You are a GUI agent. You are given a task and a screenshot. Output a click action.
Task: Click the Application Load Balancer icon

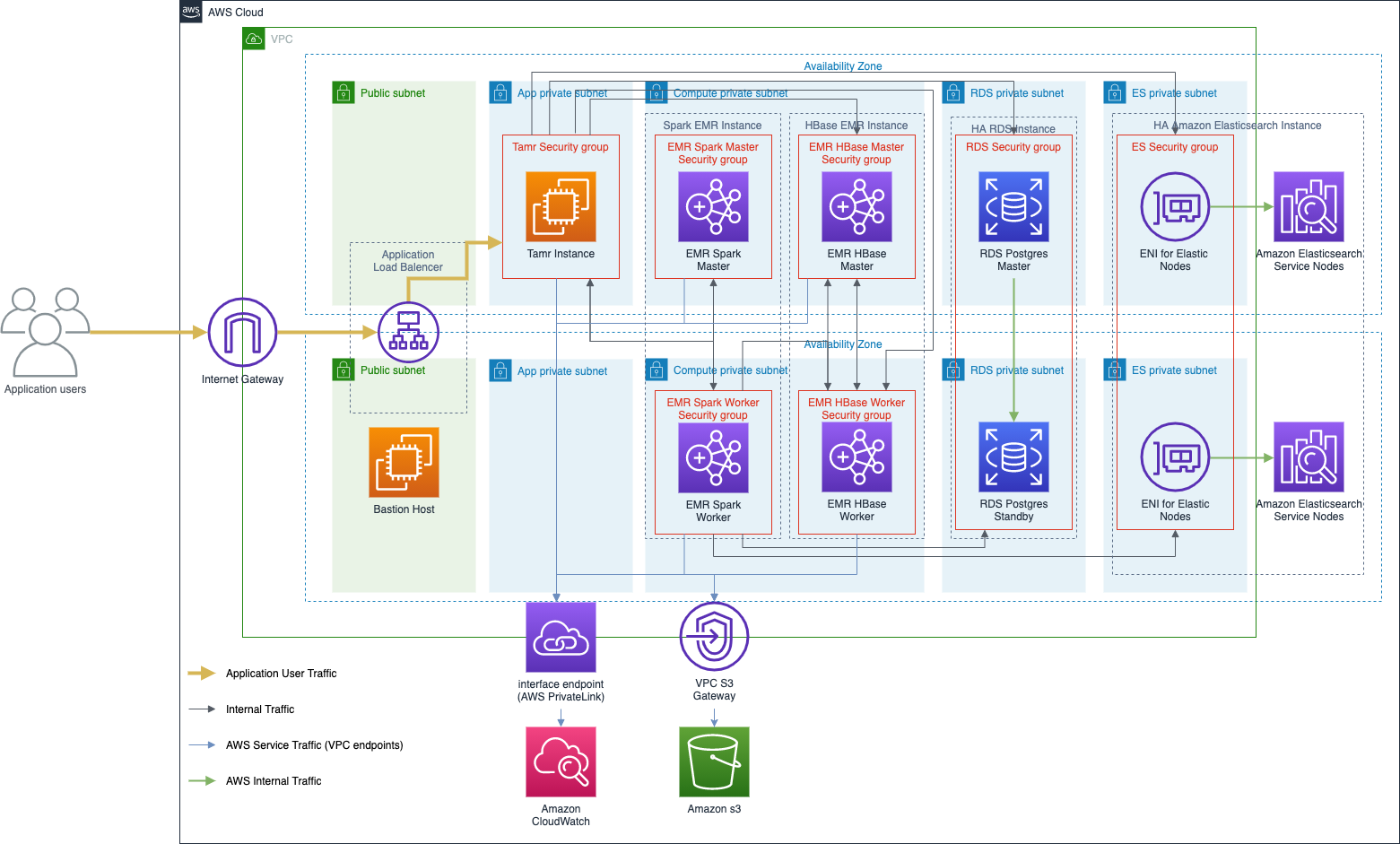pos(408,332)
